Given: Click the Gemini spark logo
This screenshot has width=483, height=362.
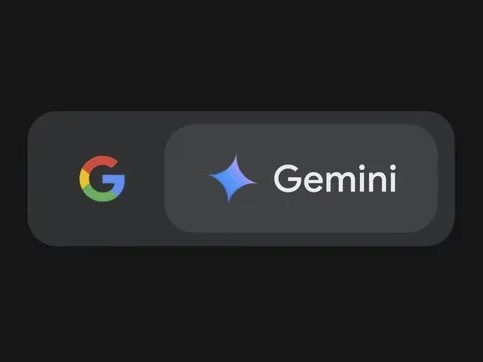Looking at the screenshot, I should 233,178.
